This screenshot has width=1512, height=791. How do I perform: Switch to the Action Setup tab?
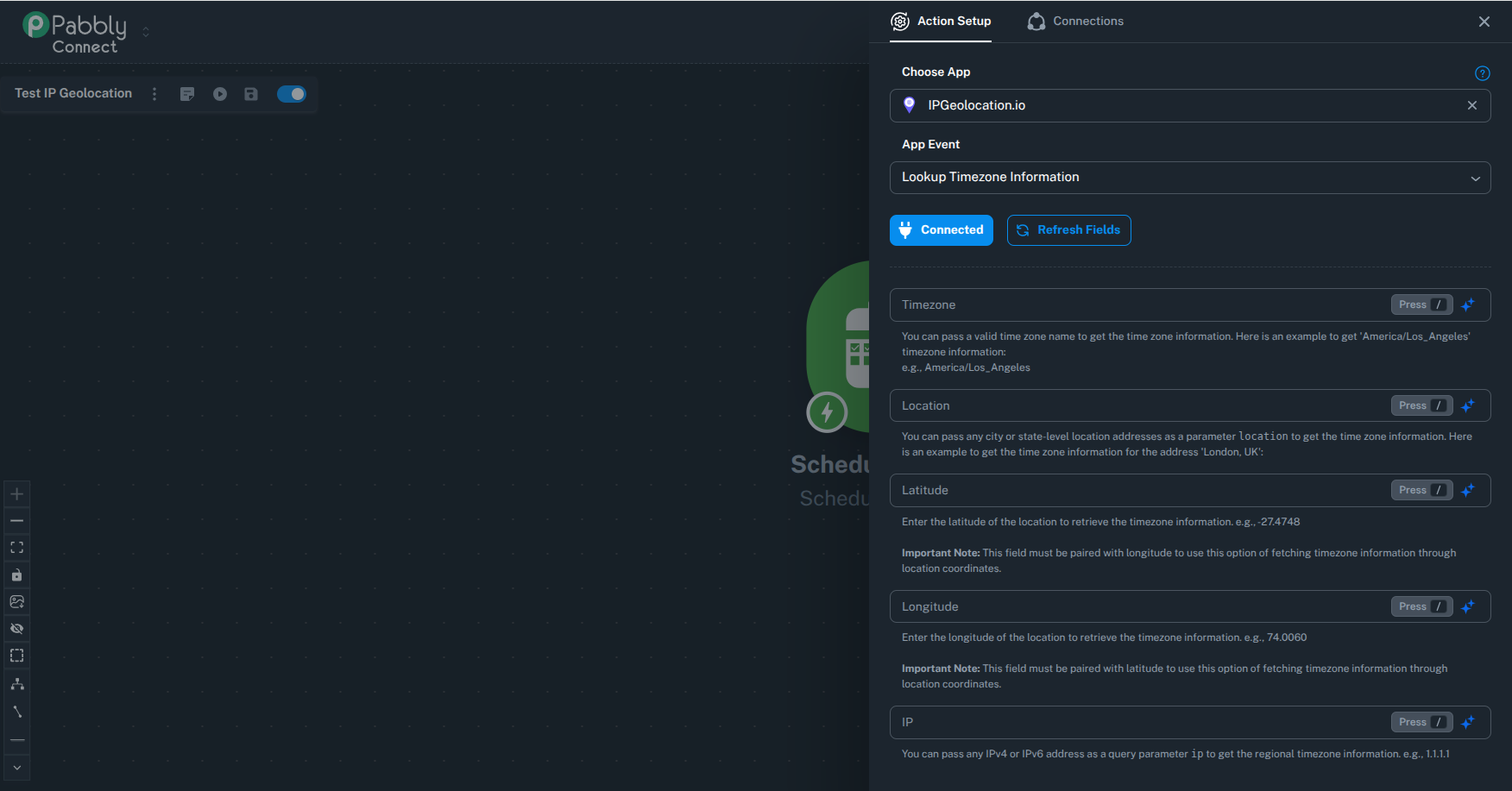(941, 22)
